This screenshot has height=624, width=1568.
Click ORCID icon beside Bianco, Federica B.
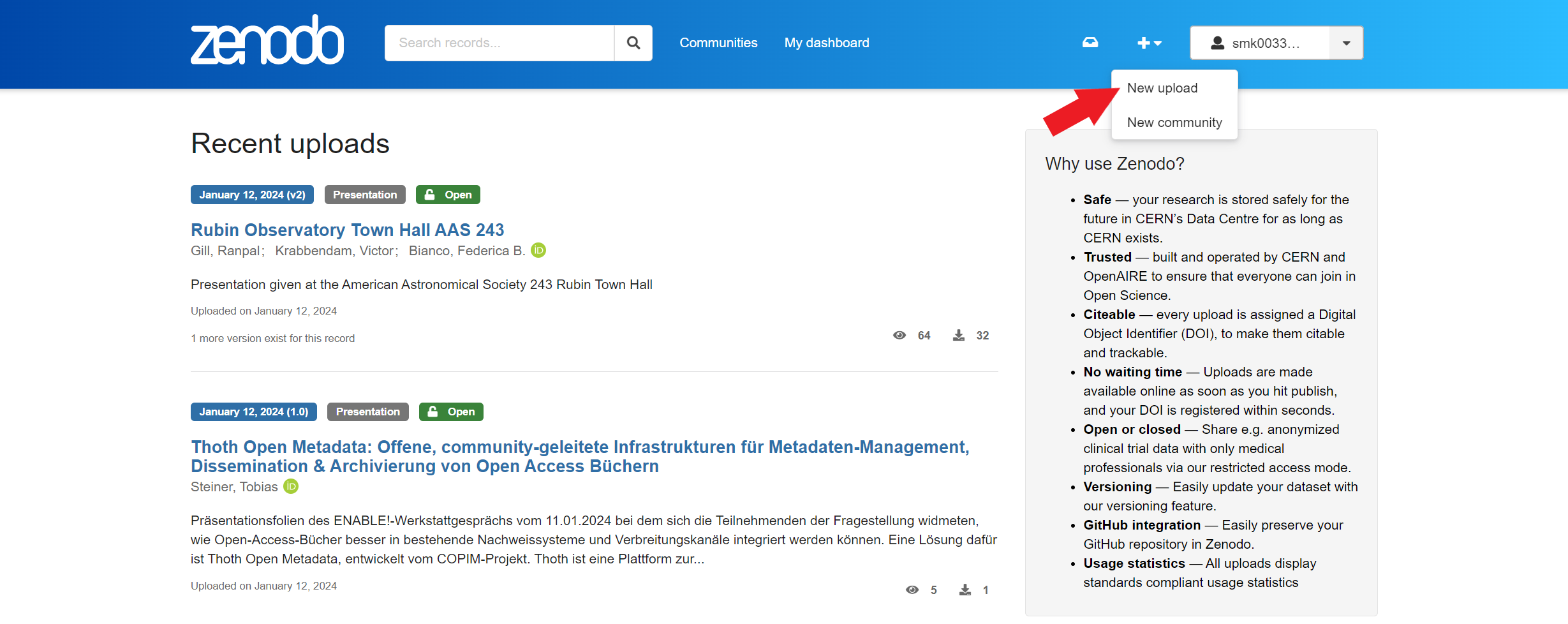click(538, 250)
